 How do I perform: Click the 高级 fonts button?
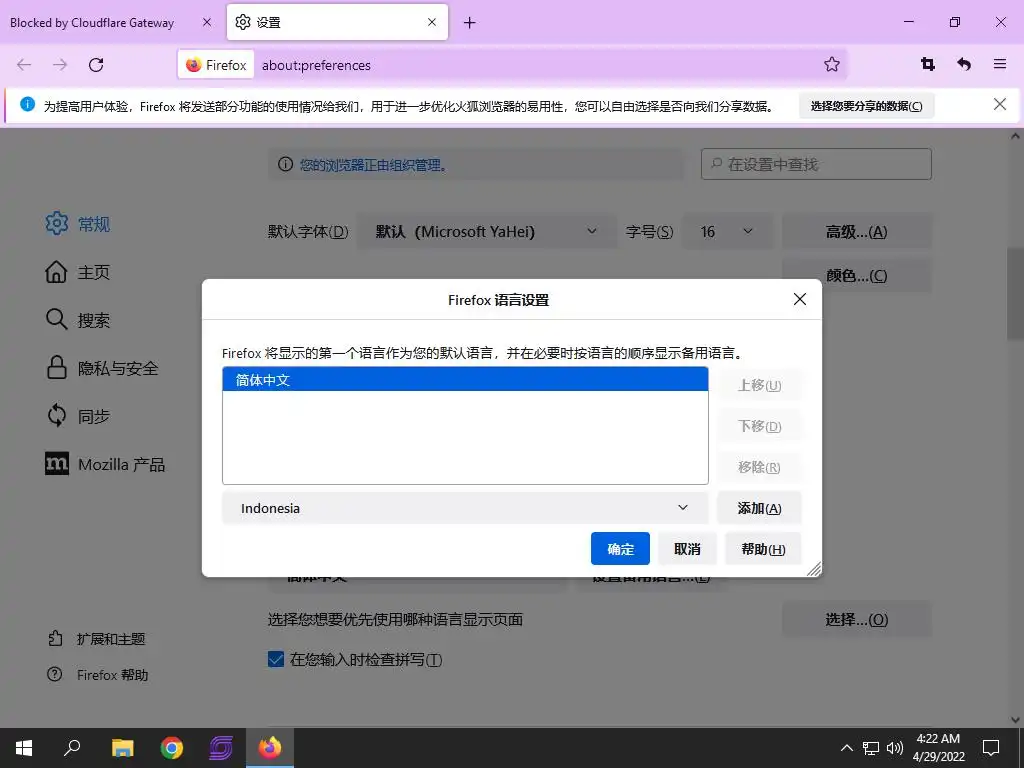click(857, 232)
